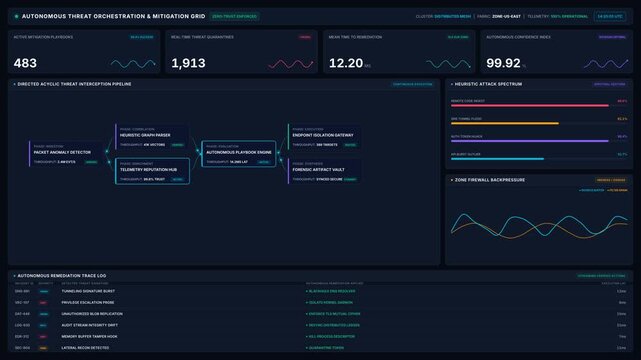Image resolution: width=641 pixels, height=360 pixels.
Task: Click the Distributed Mesh cluster value
Action: [x=453, y=16]
